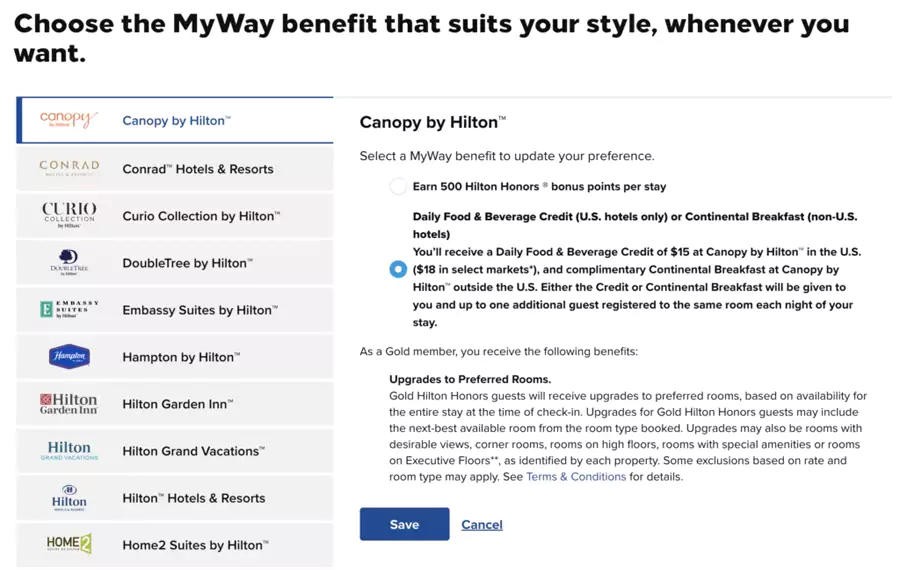Click the Conrad Hotels logo icon

coord(69,168)
